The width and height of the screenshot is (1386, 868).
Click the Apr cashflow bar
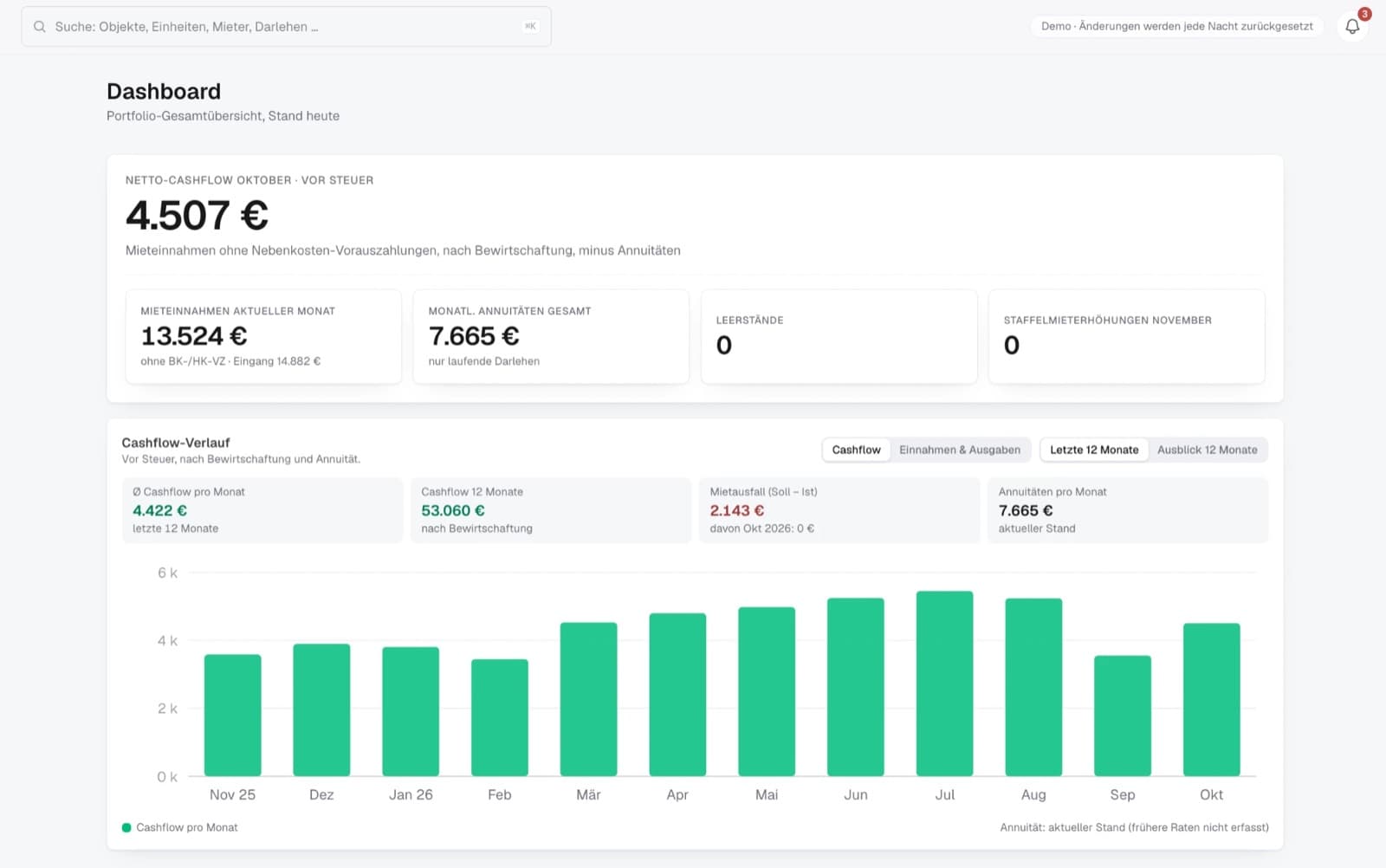(x=677, y=695)
